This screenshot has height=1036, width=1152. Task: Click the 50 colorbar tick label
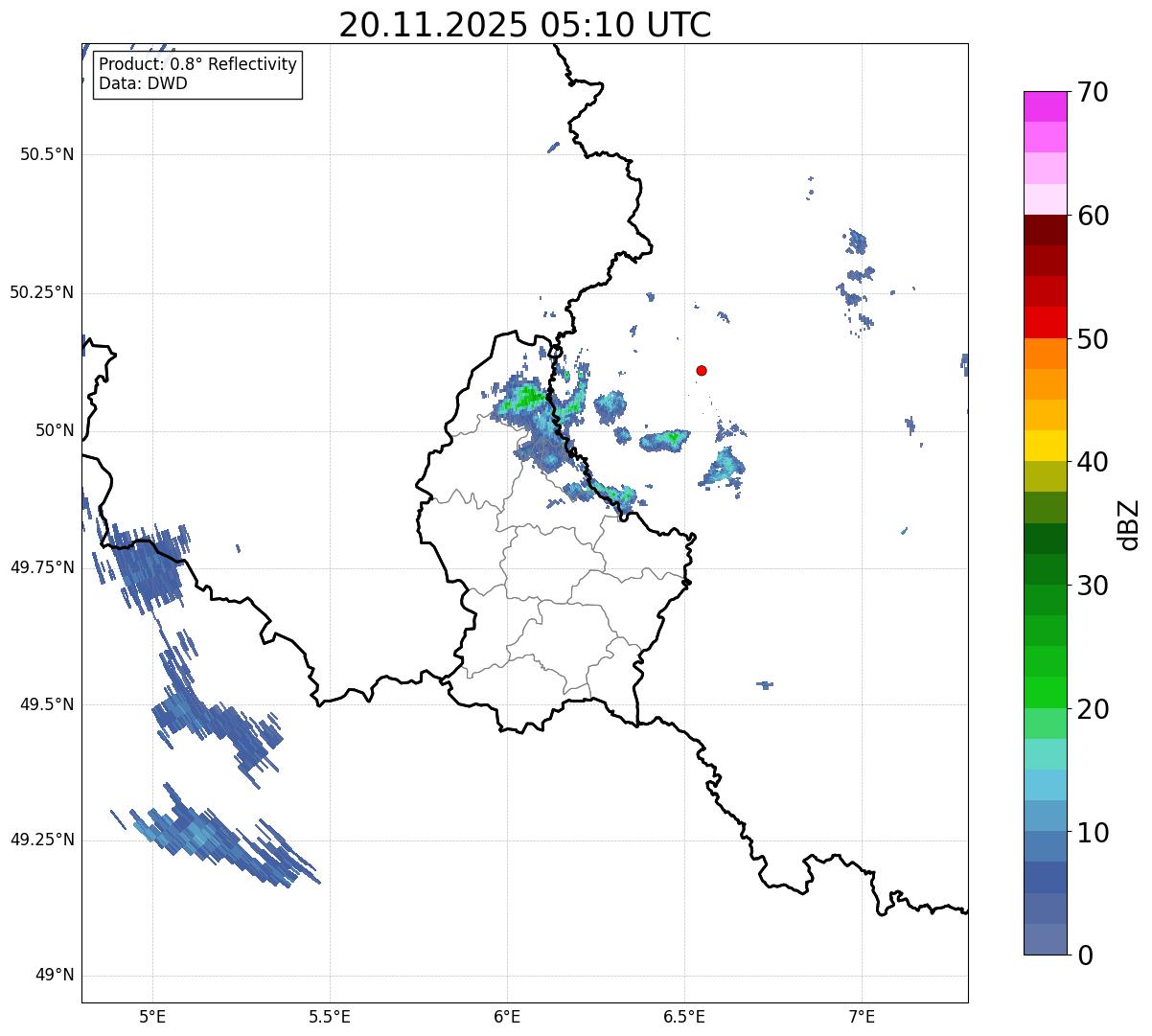(x=1093, y=339)
